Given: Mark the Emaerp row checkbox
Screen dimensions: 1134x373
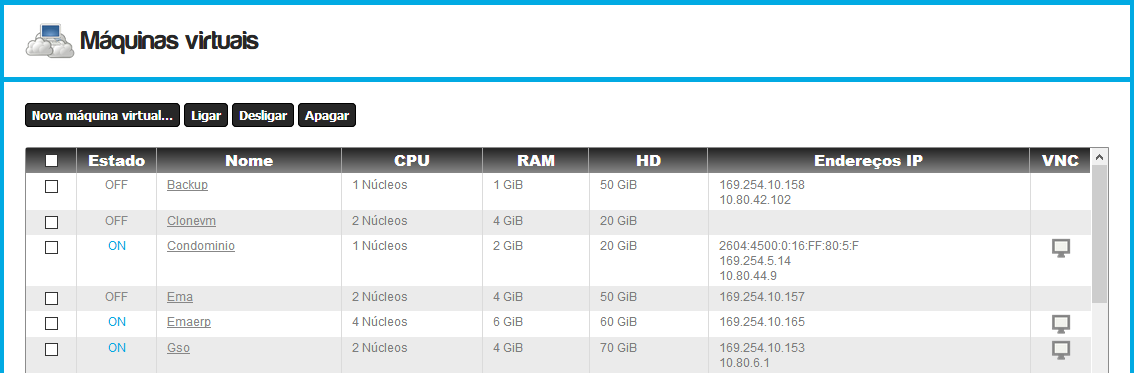Looking at the screenshot, I should (x=51, y=323).
